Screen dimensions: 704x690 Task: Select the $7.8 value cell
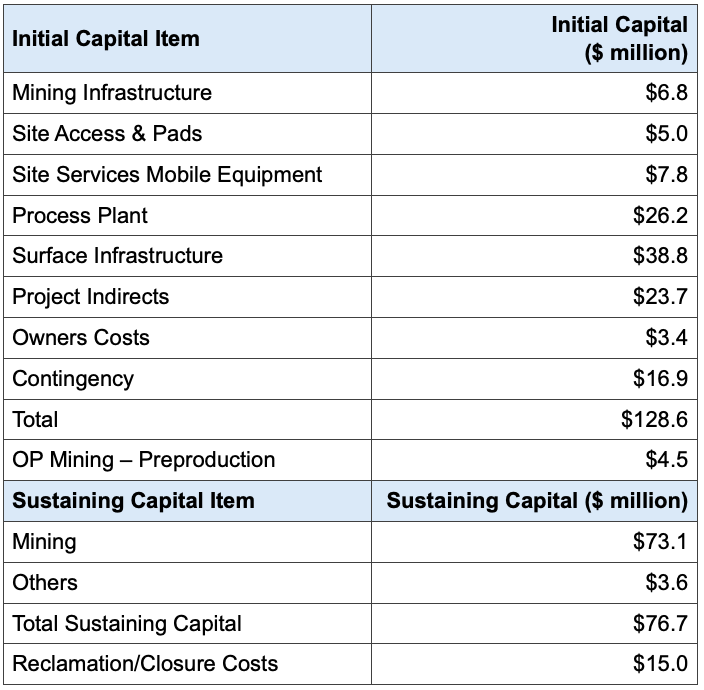(666, 175)
